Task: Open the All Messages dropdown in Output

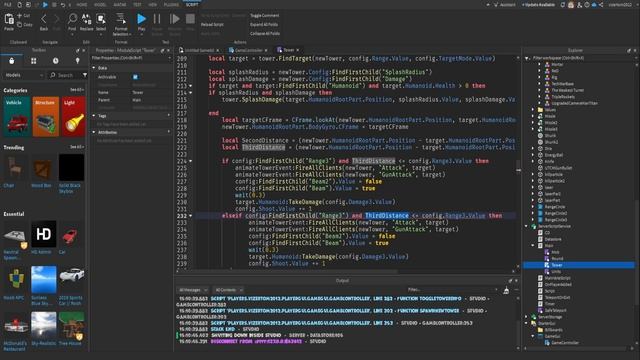Action: click(x=193, y=290)
